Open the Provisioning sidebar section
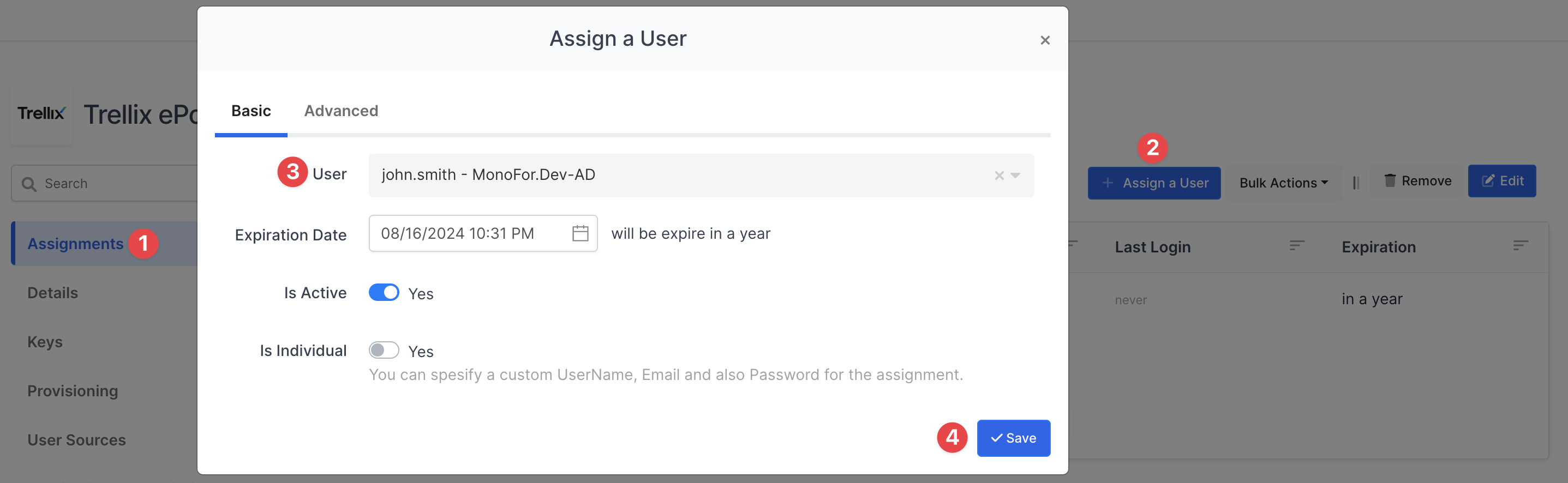 click(73, 391)
